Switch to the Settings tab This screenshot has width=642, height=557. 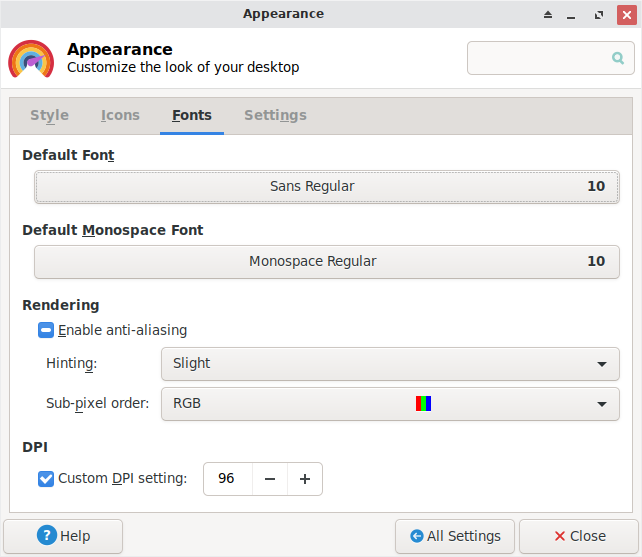pos(275,116)
